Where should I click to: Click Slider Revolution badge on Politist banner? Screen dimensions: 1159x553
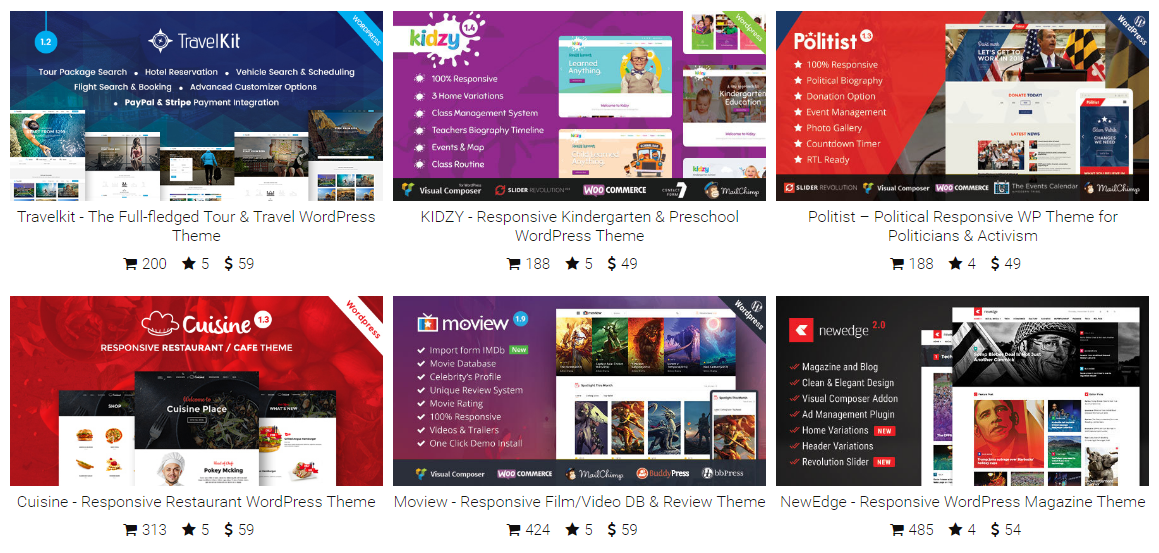(820, 188)
